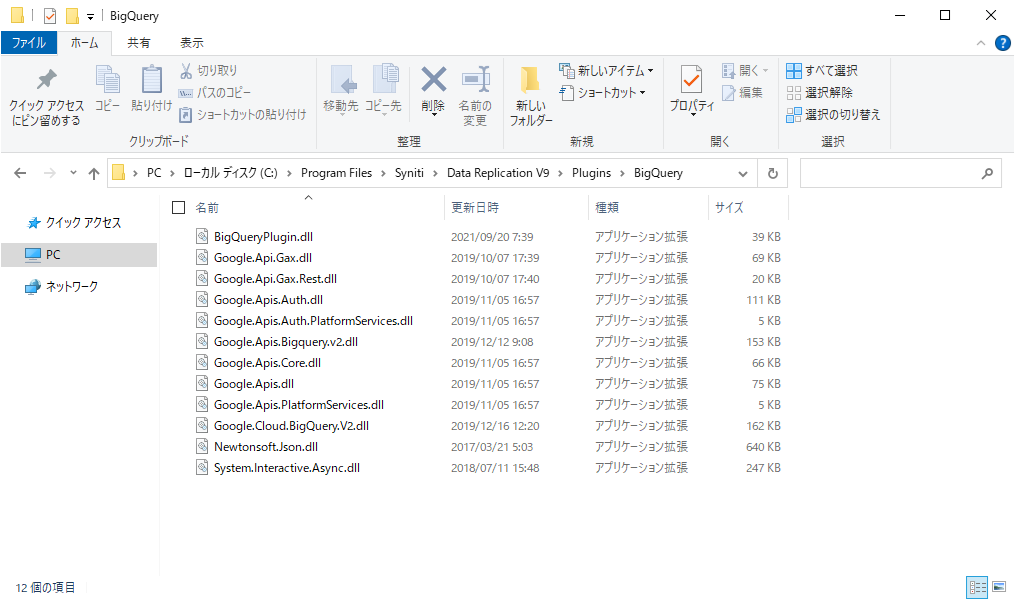This screenshot has height=600, width=1015.
Task: Pin folder to Quick Access (クイック アクセスにピン留めする)
Action: (x=46, y=97)
